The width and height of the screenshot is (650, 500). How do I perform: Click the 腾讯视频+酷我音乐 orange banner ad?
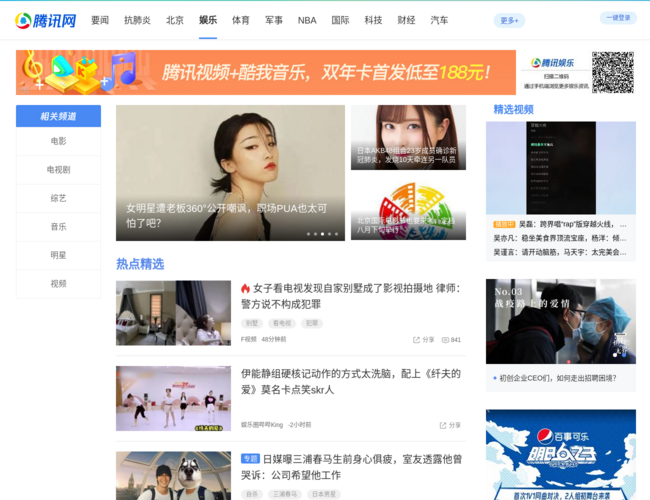point(266,73)
